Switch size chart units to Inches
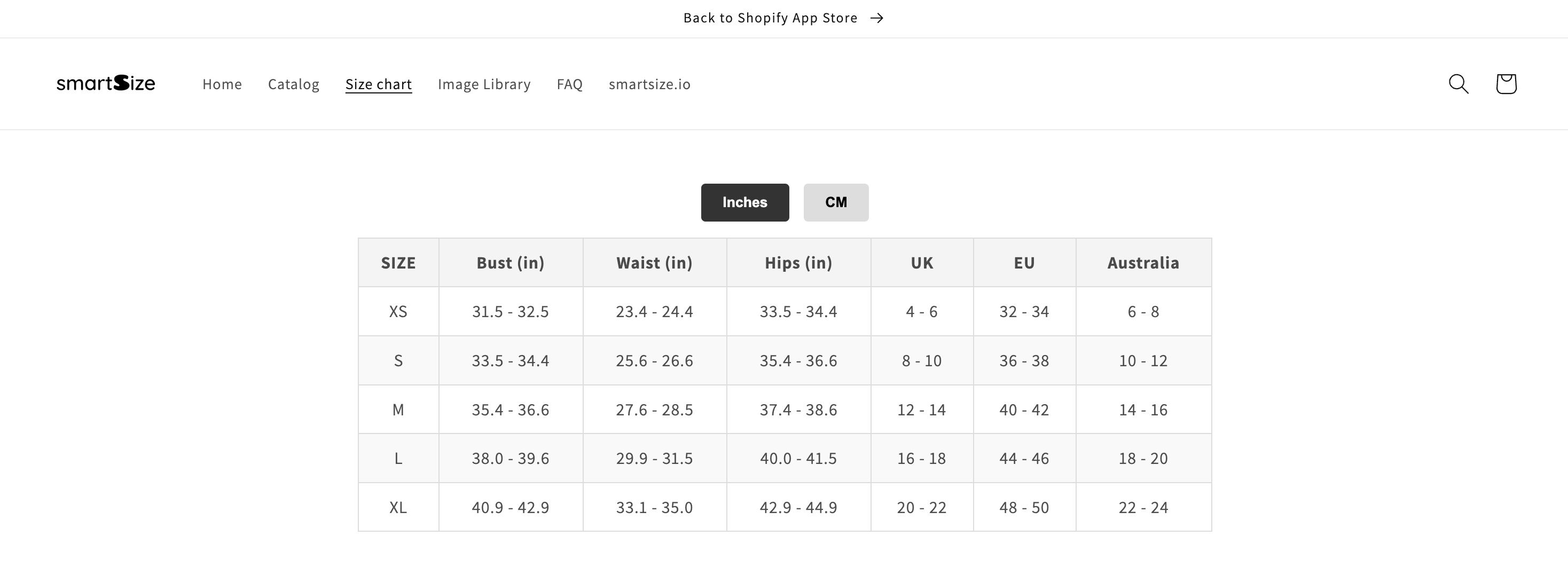 click(x=744, y=203)
